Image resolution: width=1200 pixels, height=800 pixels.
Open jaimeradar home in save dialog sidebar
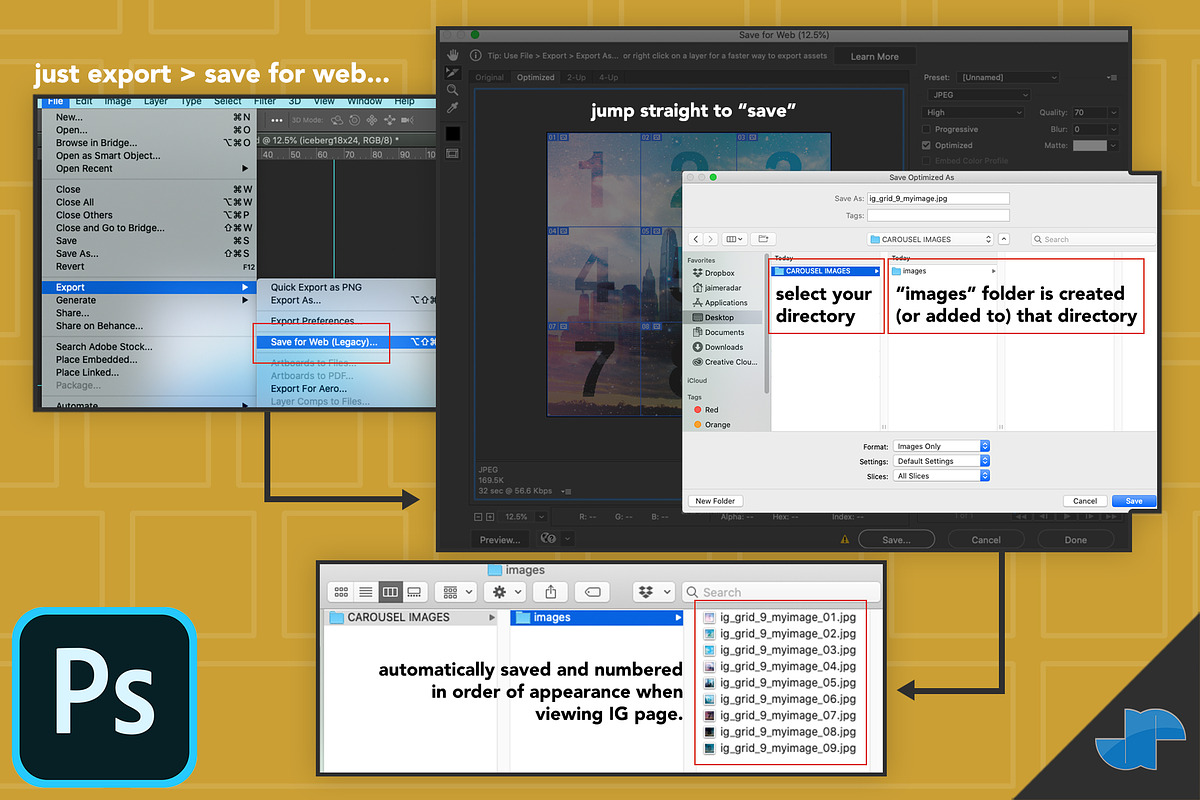click(719, 288)
